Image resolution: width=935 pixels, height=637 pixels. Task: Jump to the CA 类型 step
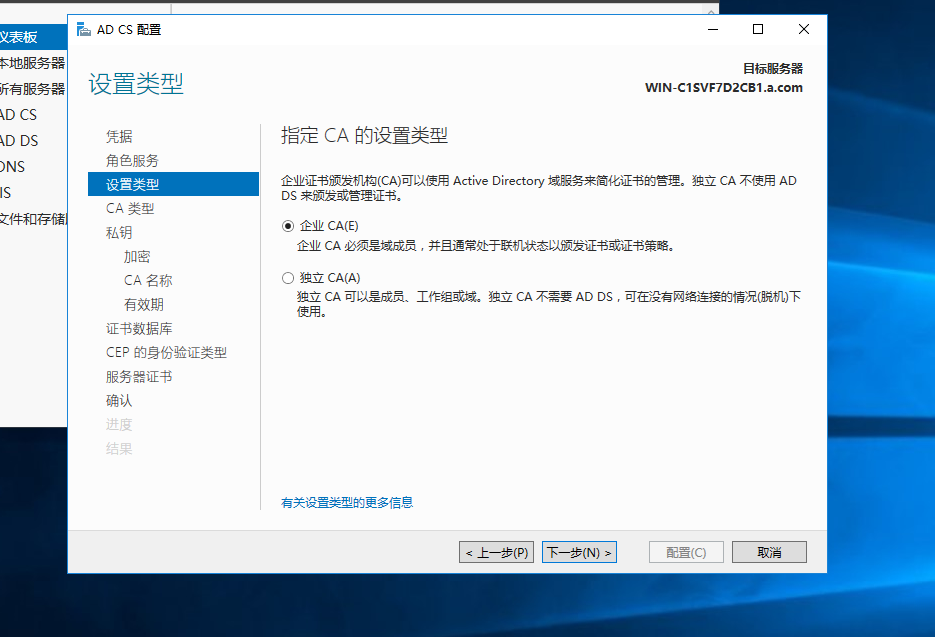pyautogui.click(x=130, y=209)
